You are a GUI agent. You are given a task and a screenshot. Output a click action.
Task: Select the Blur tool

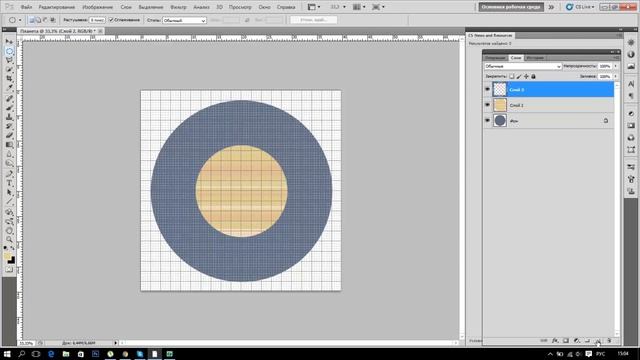point(9,154)
